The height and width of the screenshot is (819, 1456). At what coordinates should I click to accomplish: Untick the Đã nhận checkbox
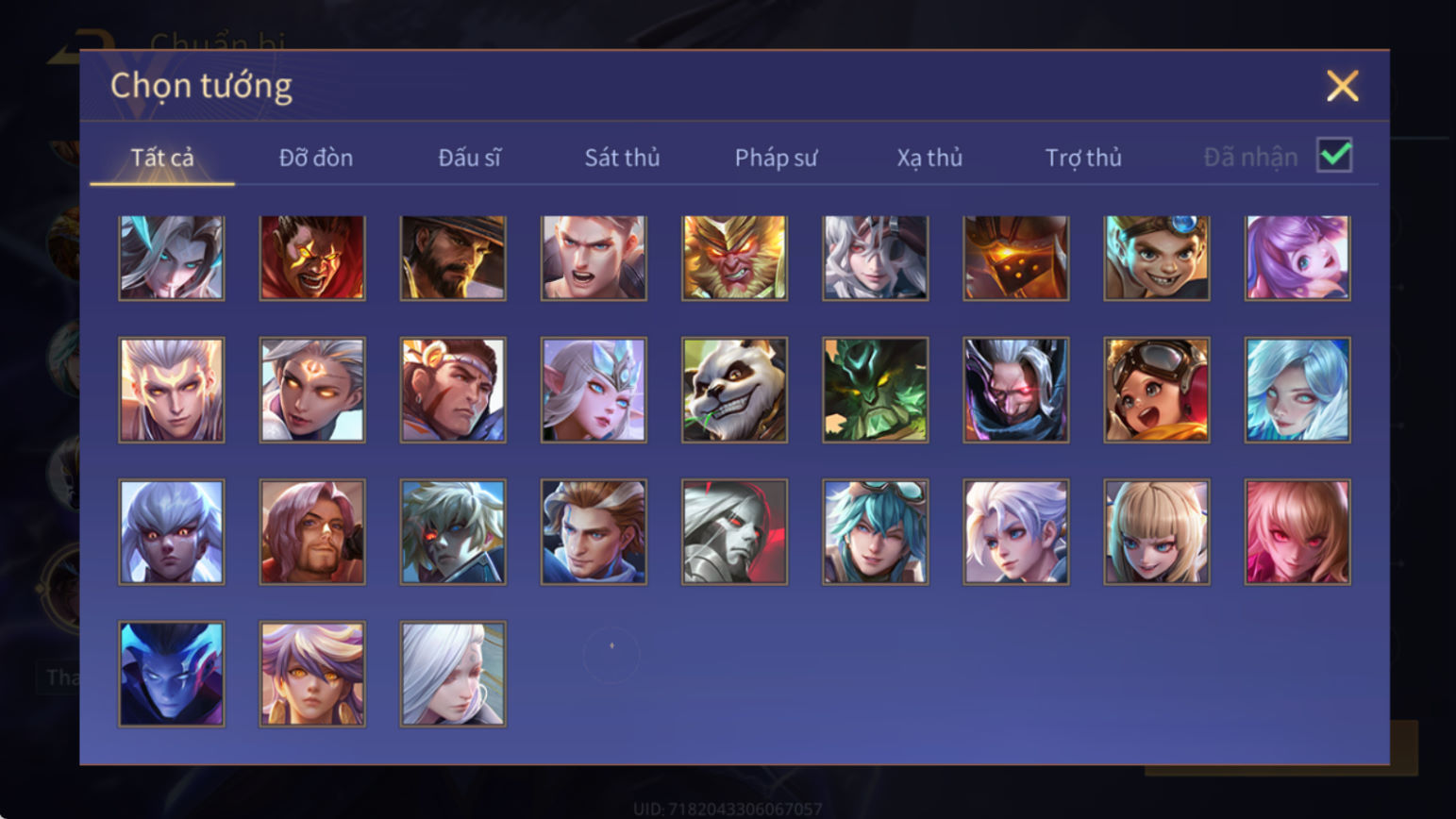tap(1334, 155)
